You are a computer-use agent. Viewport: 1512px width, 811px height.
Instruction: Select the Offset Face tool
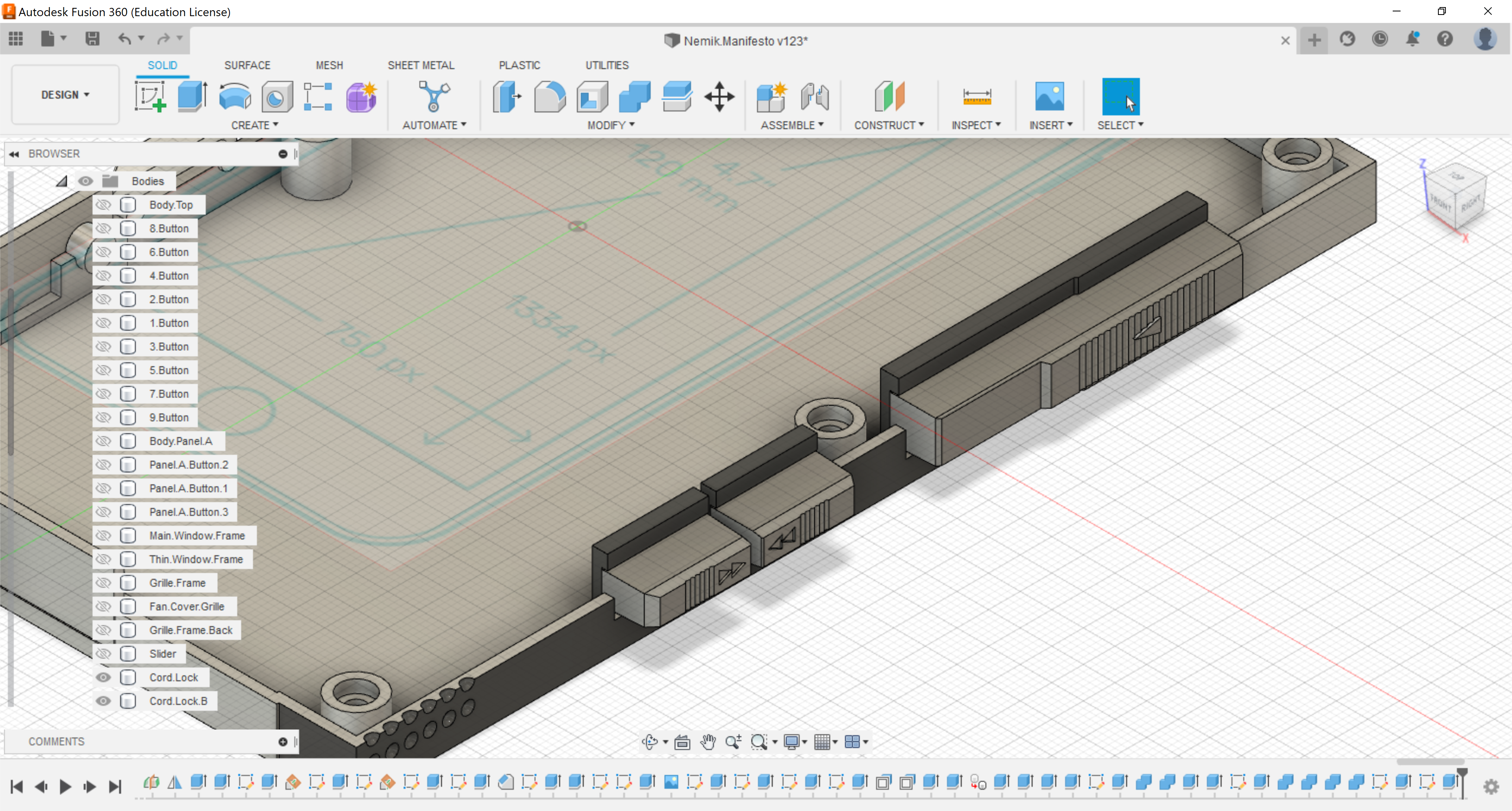pyautogui.click(x=677, y=97)
